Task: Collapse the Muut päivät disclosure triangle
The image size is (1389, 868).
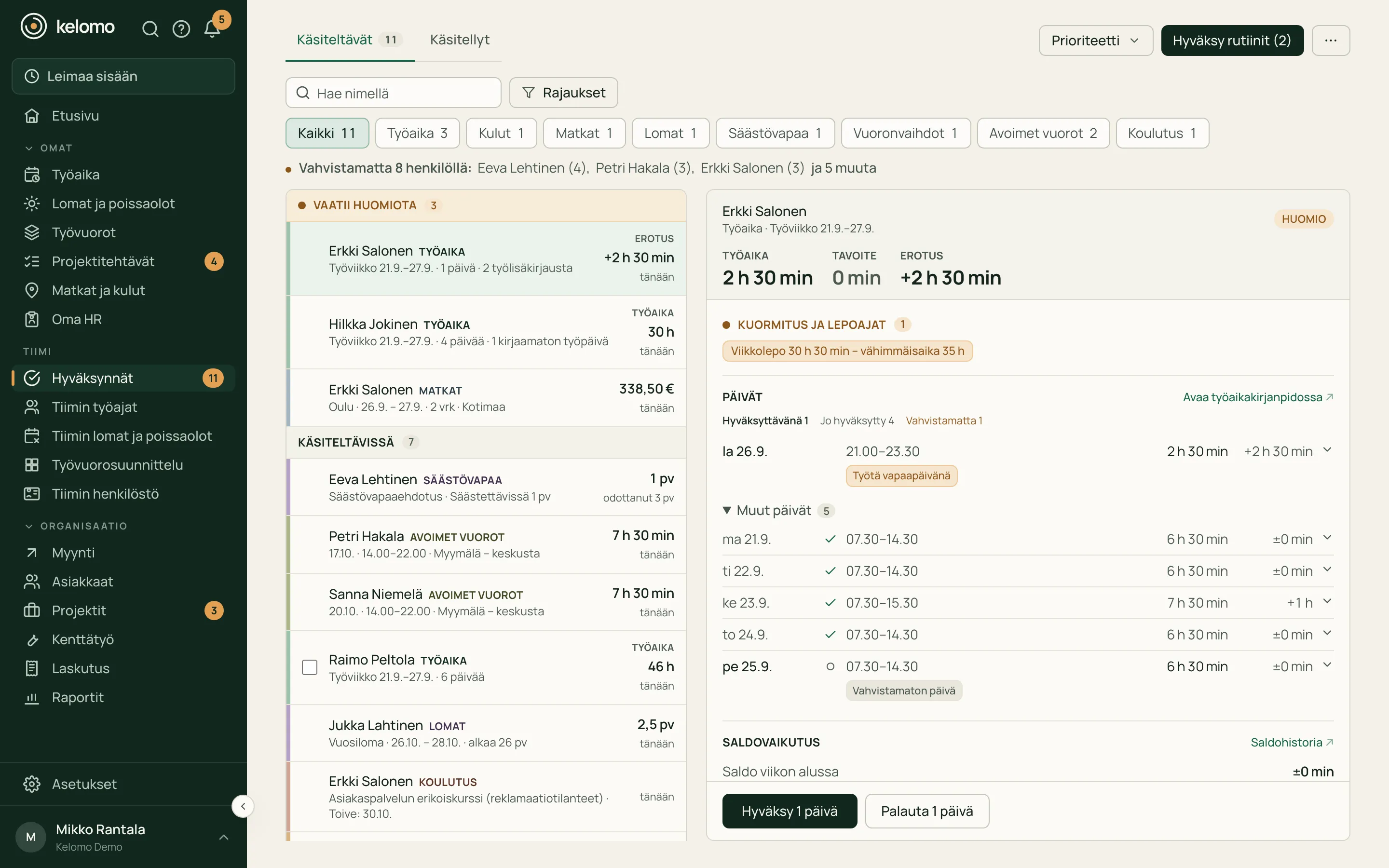Action: click(727, 510)
